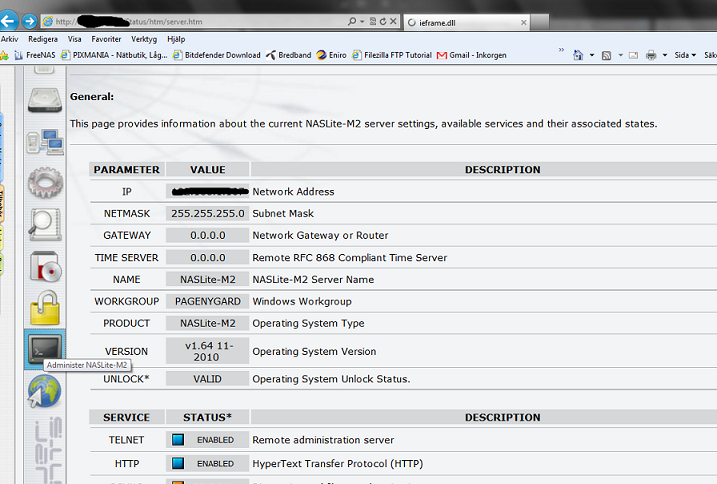
Task: Click the VERSION value v1.64 11-2010
Action: pos(208,351)
